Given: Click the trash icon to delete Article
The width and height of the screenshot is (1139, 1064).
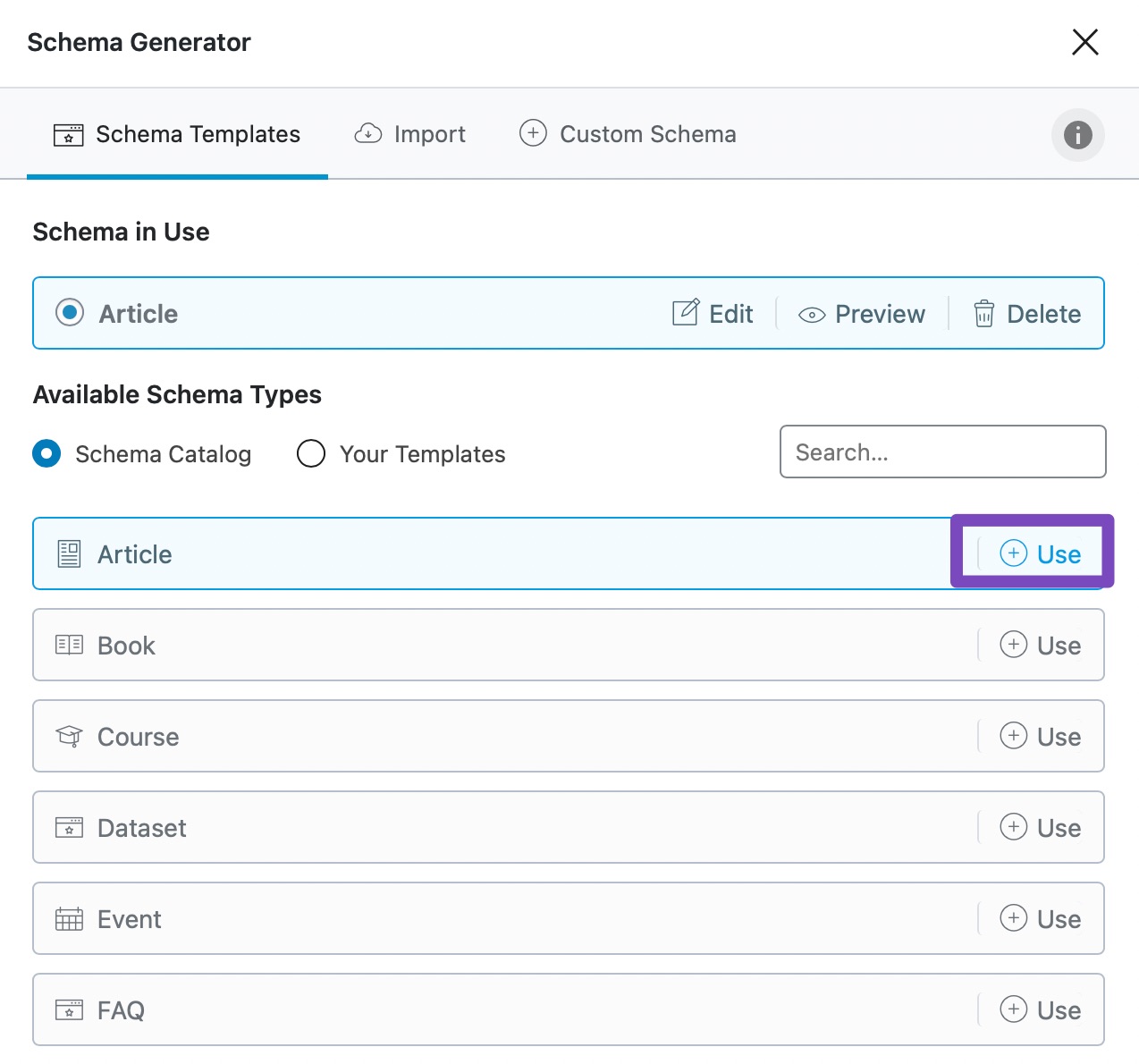Looking at the screenshot, I should 983,314.
